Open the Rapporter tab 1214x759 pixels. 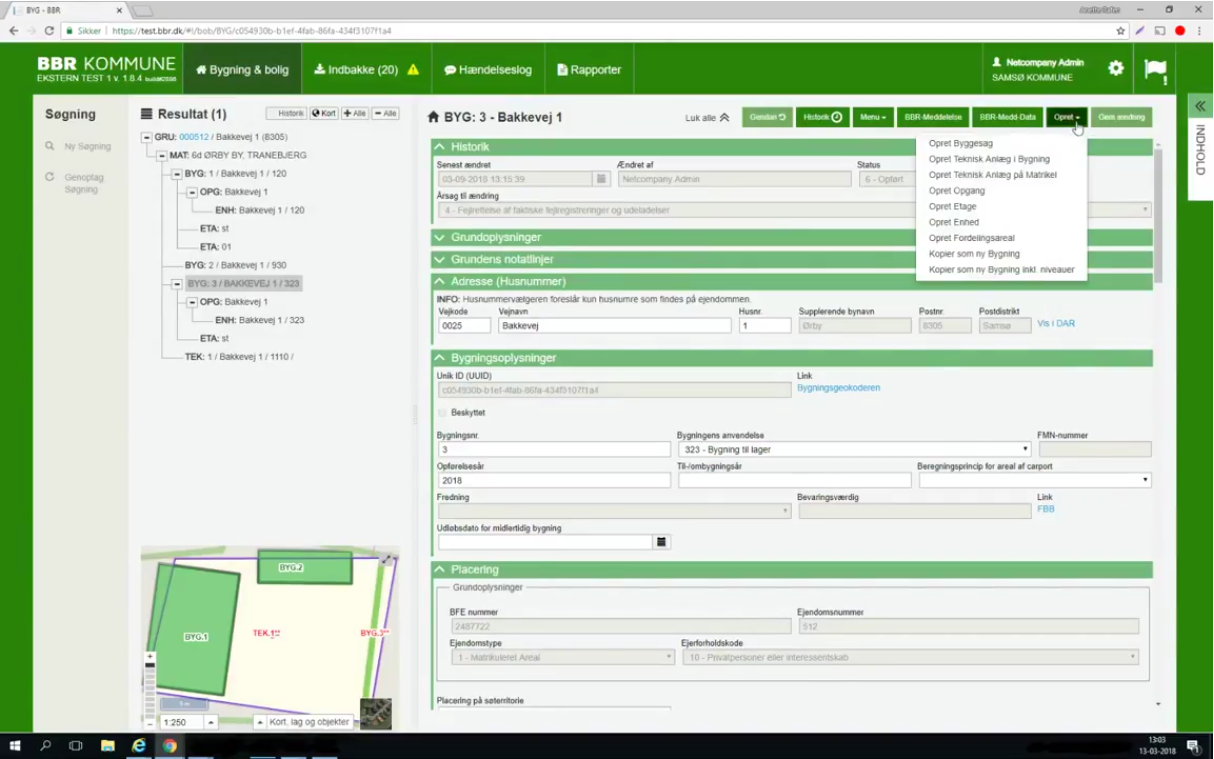click(589, 70)
